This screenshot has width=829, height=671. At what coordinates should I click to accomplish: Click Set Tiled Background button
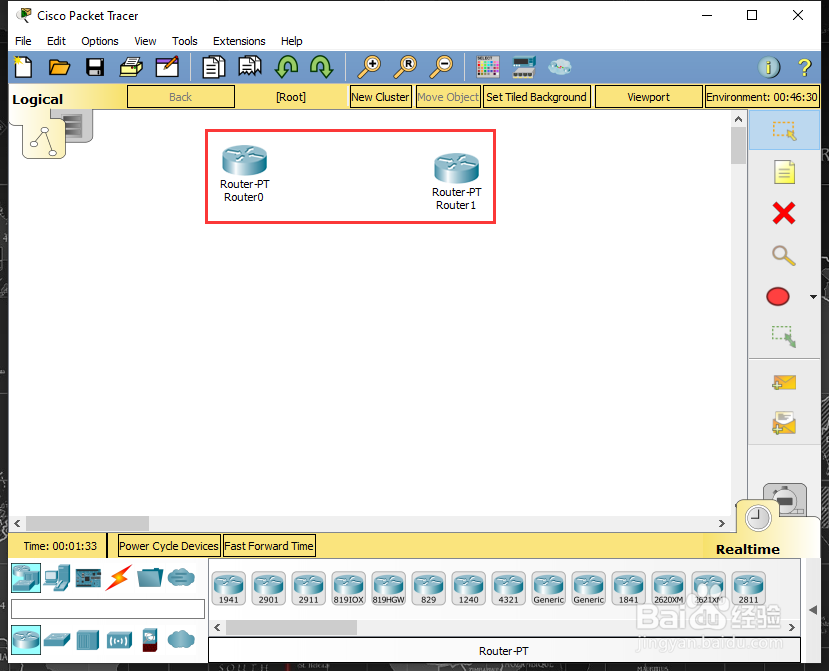click(x=536, y=97)
